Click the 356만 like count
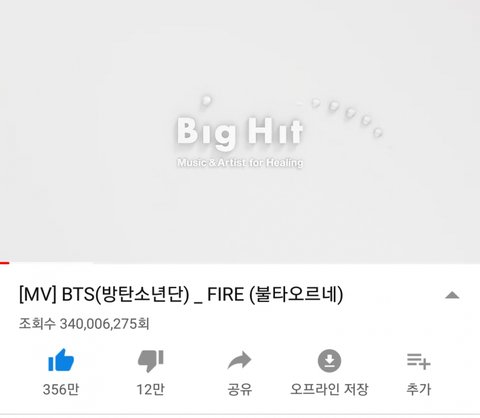Screen dimensions: 480x418 click(61, 389)
